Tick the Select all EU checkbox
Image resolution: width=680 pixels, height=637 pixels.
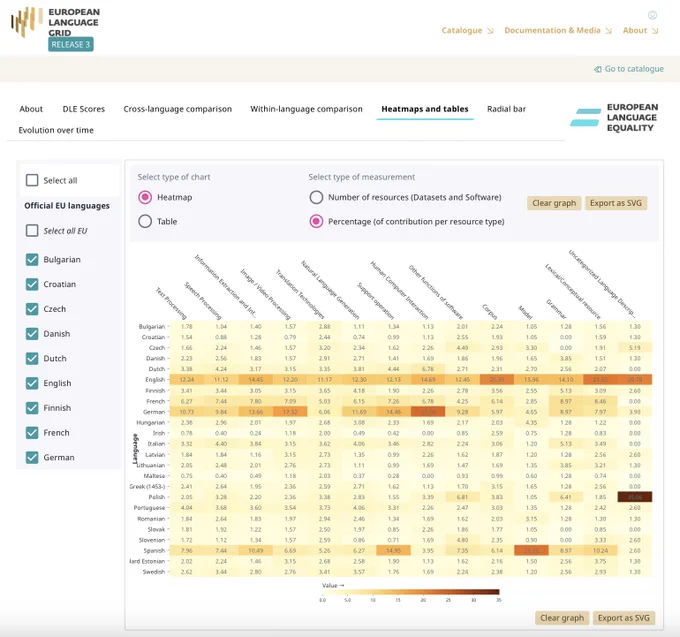(32, 230)
